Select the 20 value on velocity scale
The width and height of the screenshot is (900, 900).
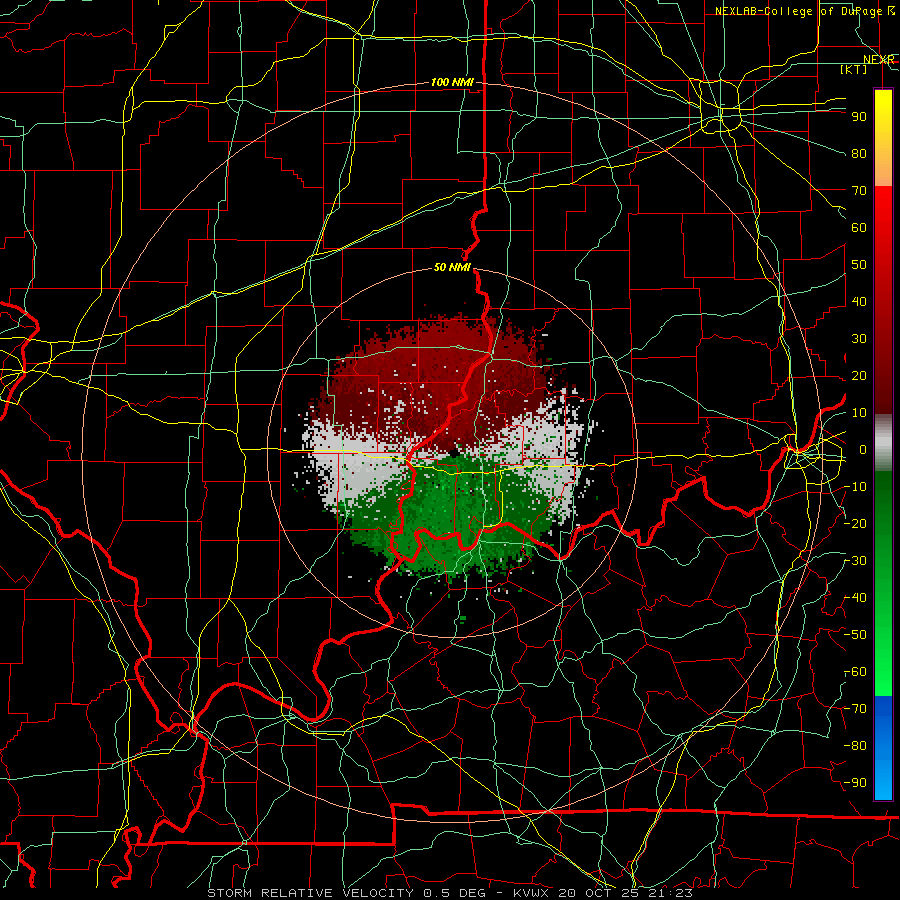click(x=859, y=375)
